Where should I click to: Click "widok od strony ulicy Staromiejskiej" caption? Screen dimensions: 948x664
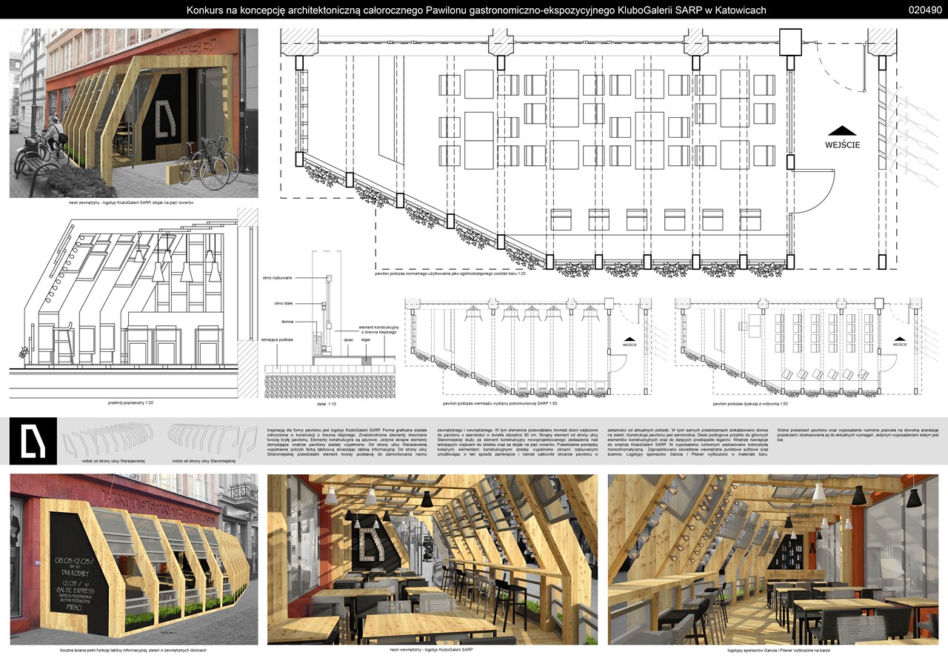(x=203, y=461)
